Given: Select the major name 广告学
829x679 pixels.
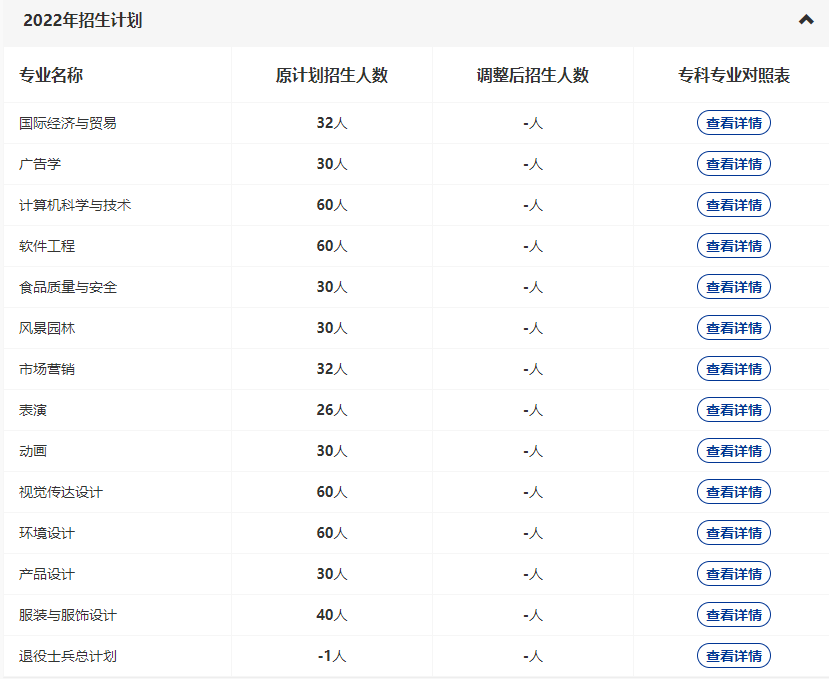Looking at the screenshot, I should (40, 164).
